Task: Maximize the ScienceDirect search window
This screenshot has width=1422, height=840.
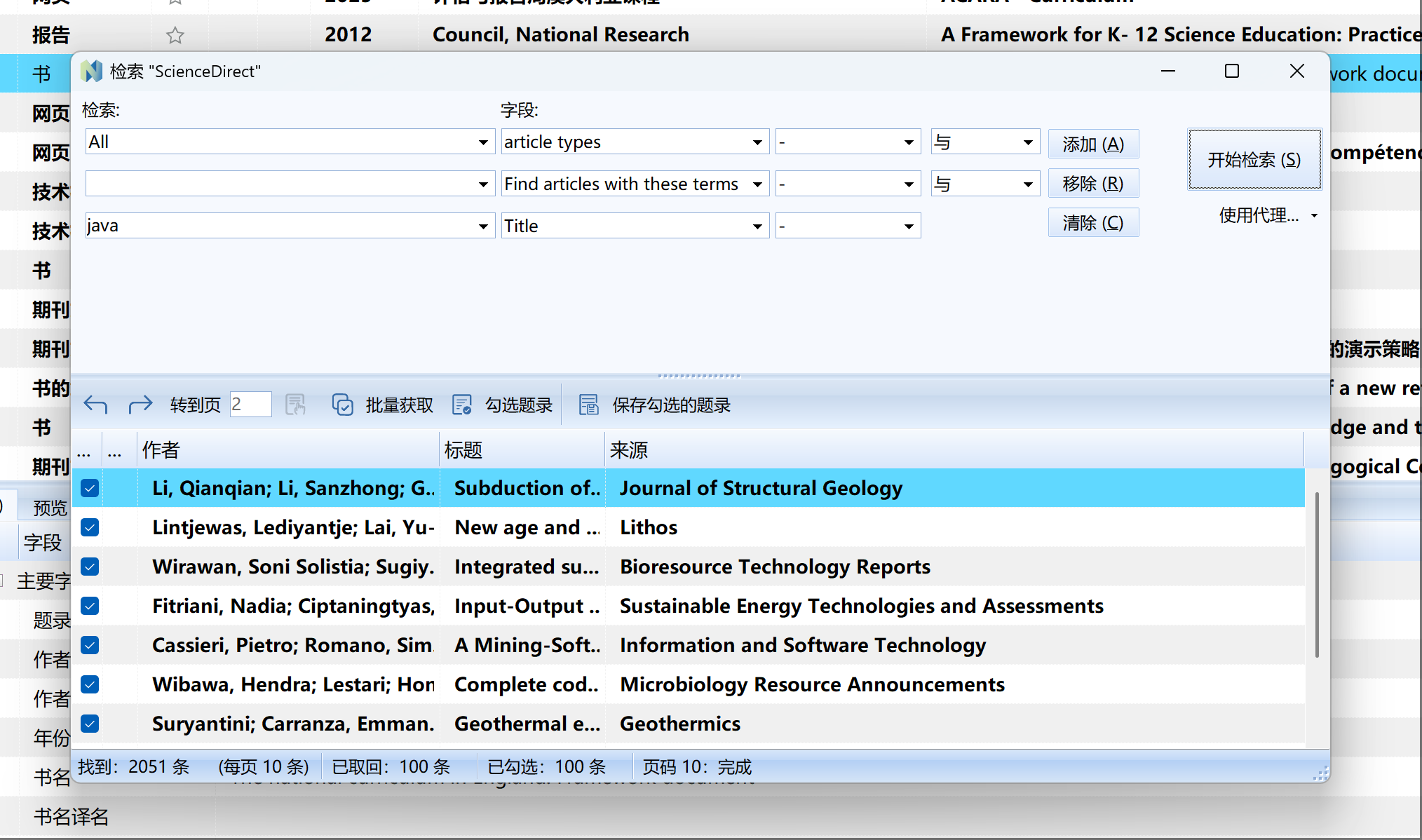Action: click(1232, 71)
